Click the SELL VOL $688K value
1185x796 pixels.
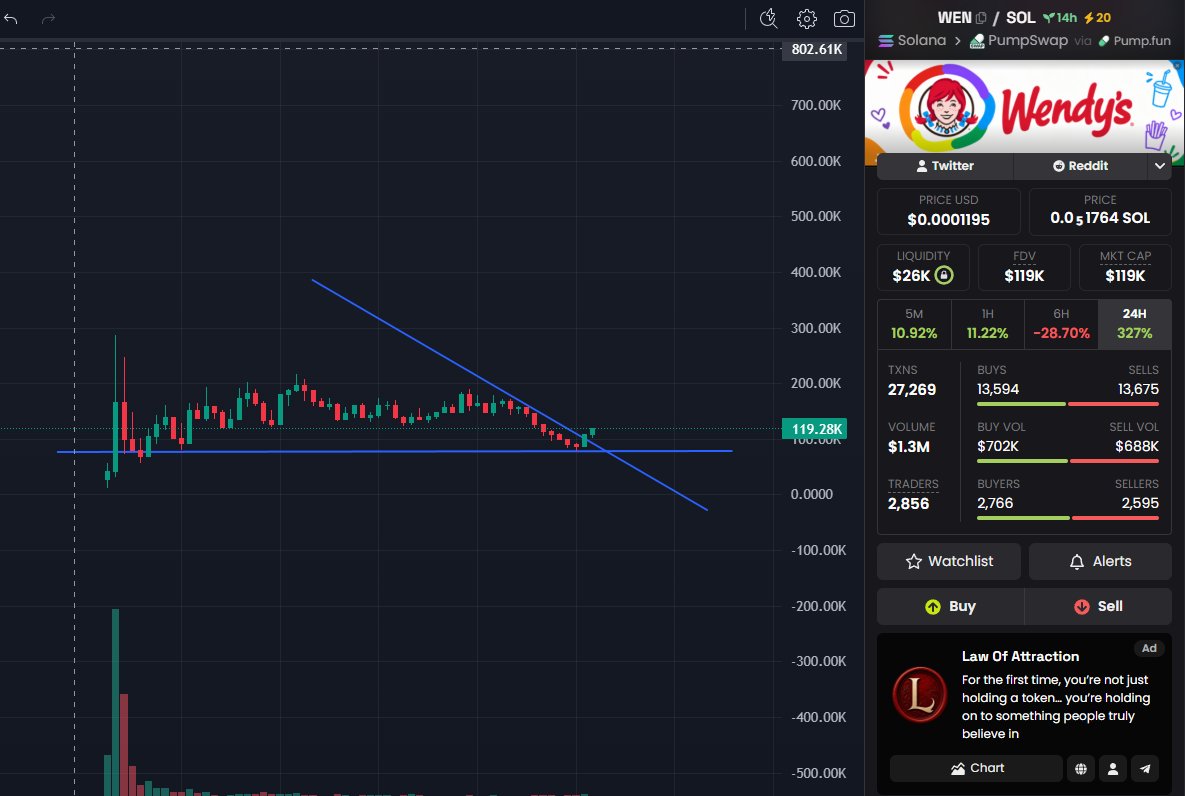click(x=1137, y=447)
